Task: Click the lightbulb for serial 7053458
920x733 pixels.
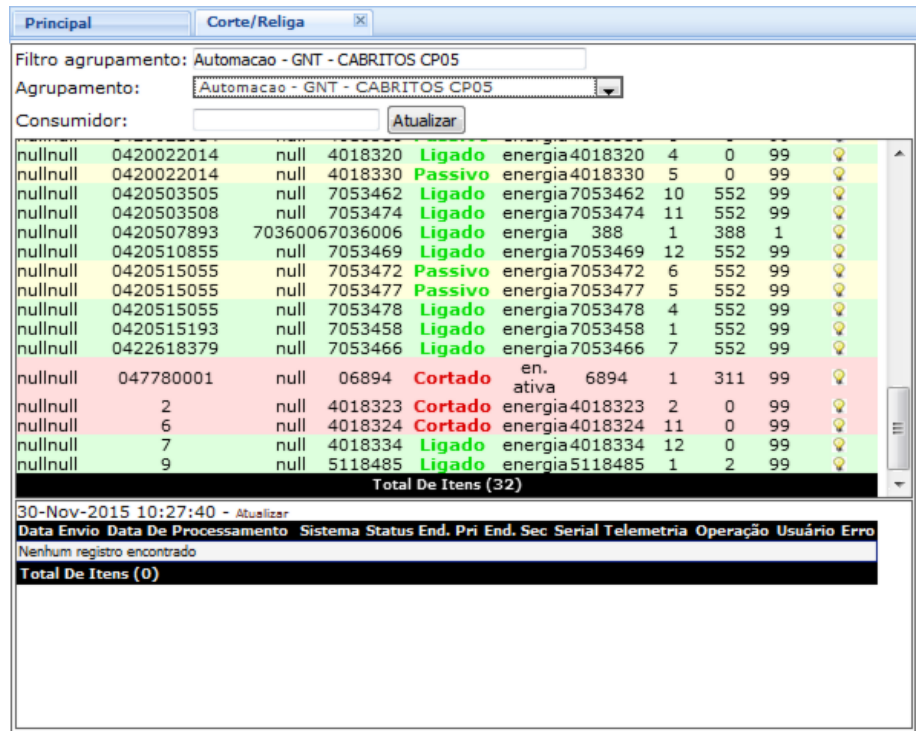Action: coord(839,329)
